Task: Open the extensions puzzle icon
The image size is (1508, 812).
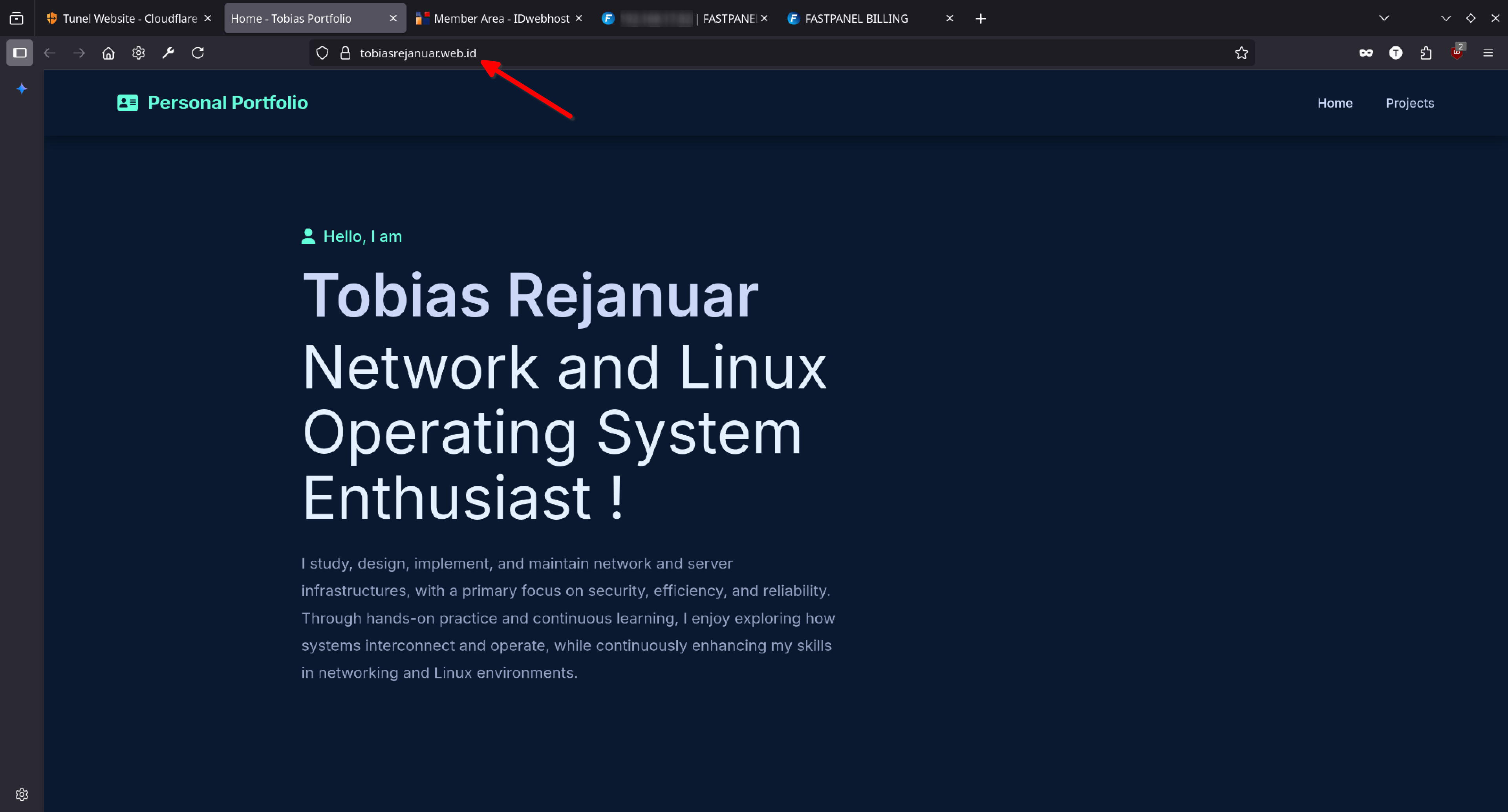Action: tap(1426, 53)
